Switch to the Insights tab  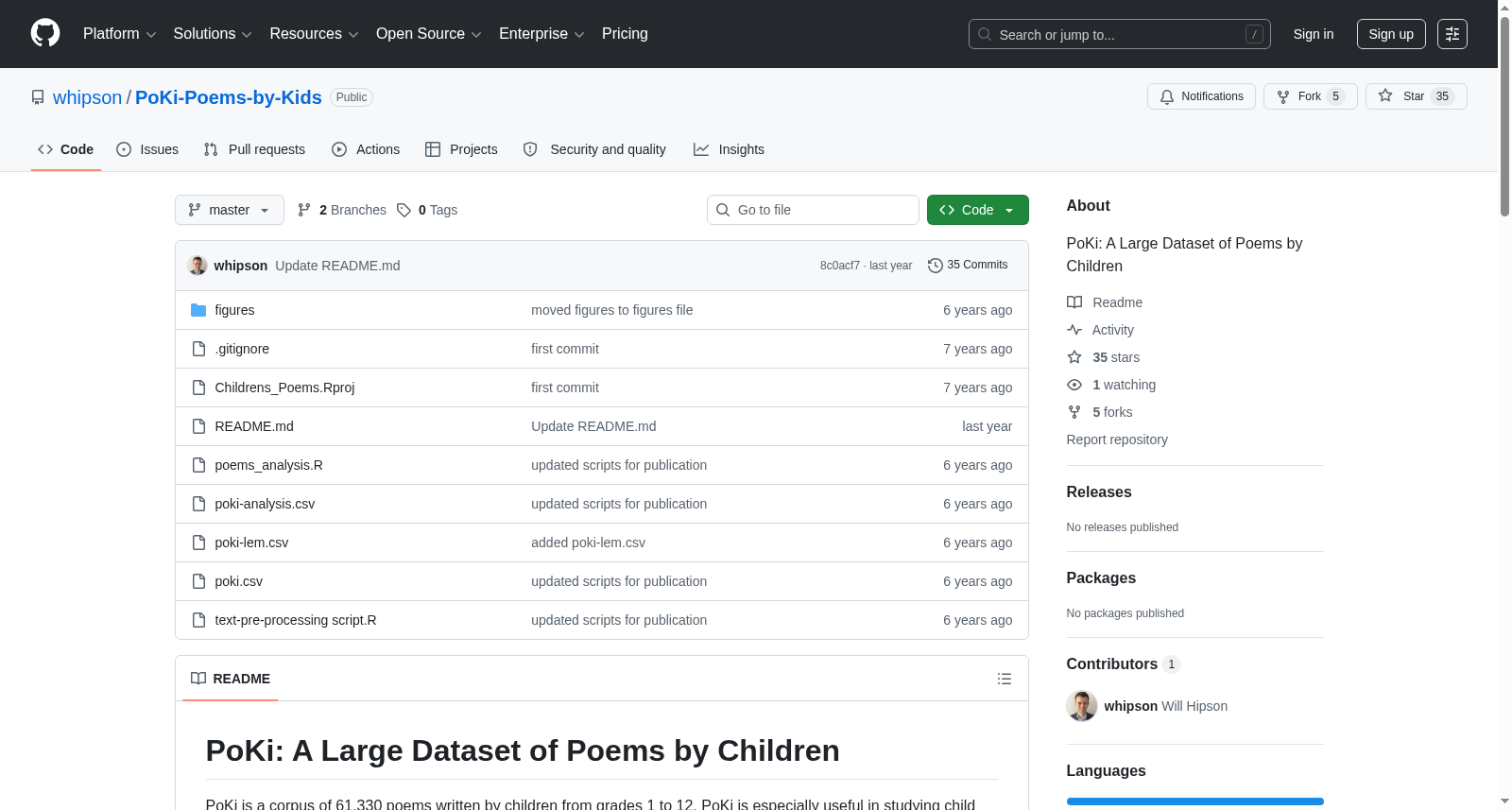(x=729, y=149)
